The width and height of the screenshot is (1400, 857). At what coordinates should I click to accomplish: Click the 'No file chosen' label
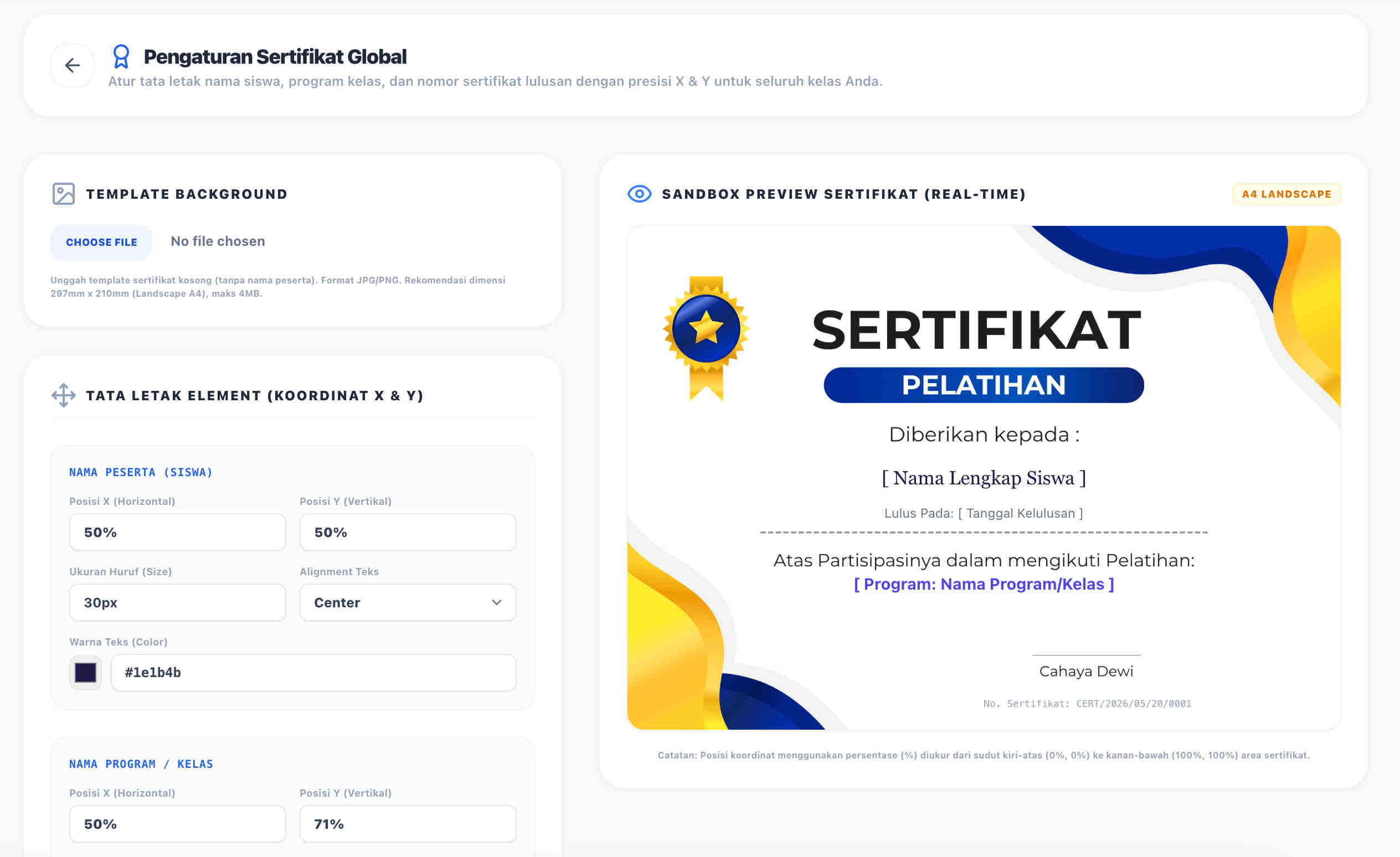[x=218, y=241]
